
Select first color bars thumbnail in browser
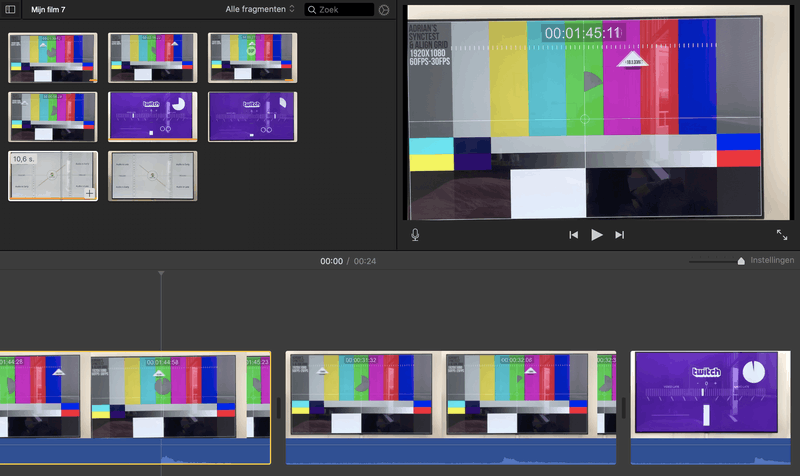53,58
